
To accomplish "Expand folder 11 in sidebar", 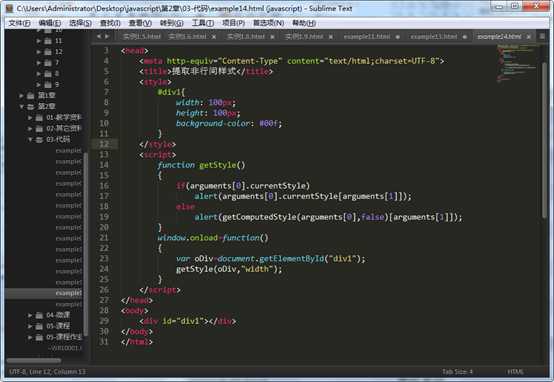I will 39,41.
